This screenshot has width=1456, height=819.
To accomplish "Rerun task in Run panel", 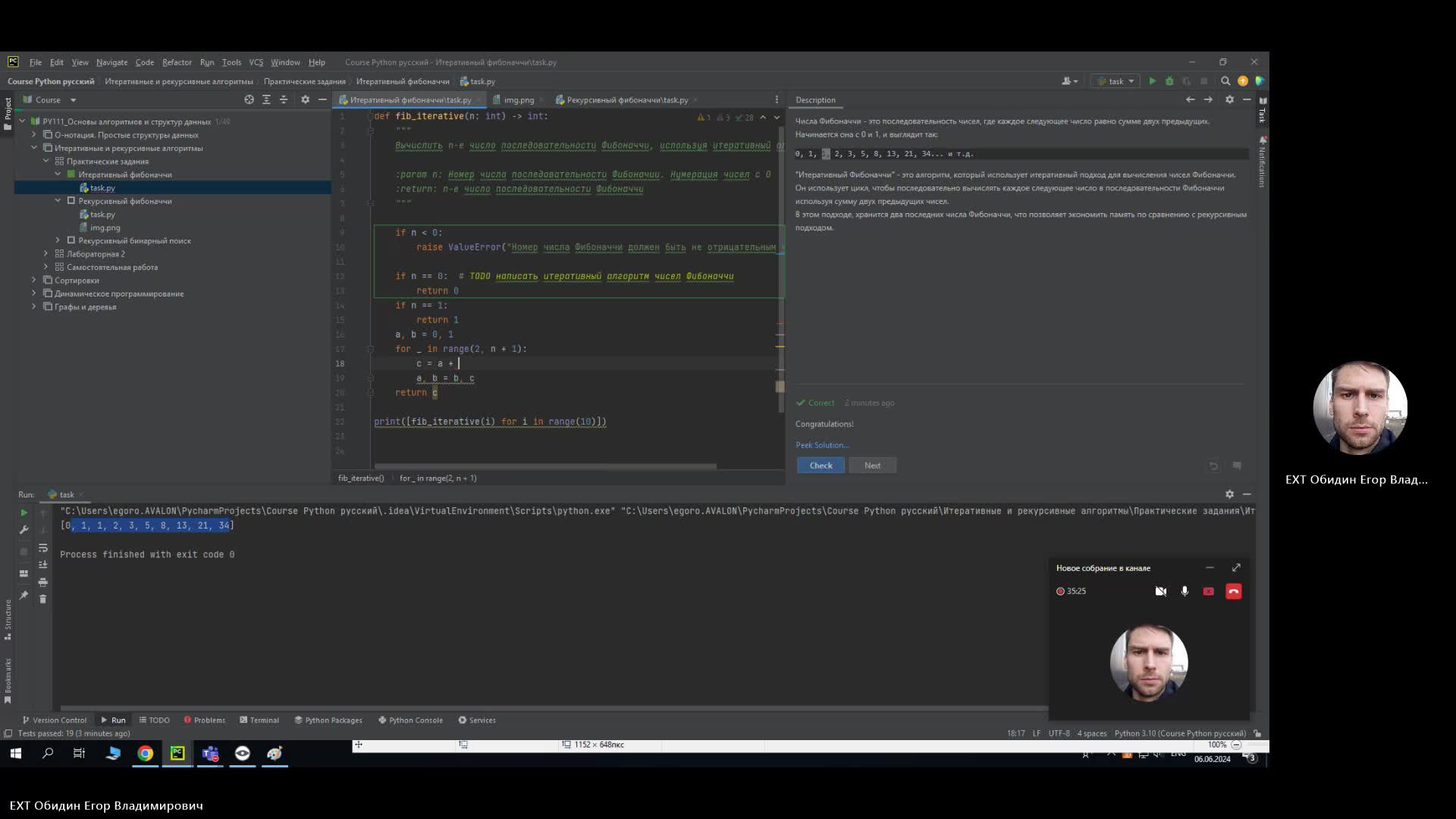I will (24, 513).
